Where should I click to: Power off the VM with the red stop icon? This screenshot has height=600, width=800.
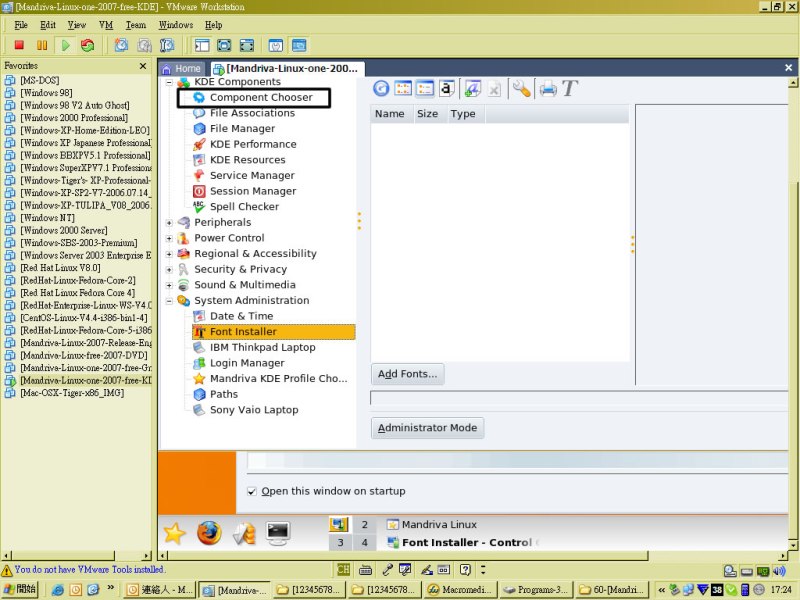tap(19, 45)
